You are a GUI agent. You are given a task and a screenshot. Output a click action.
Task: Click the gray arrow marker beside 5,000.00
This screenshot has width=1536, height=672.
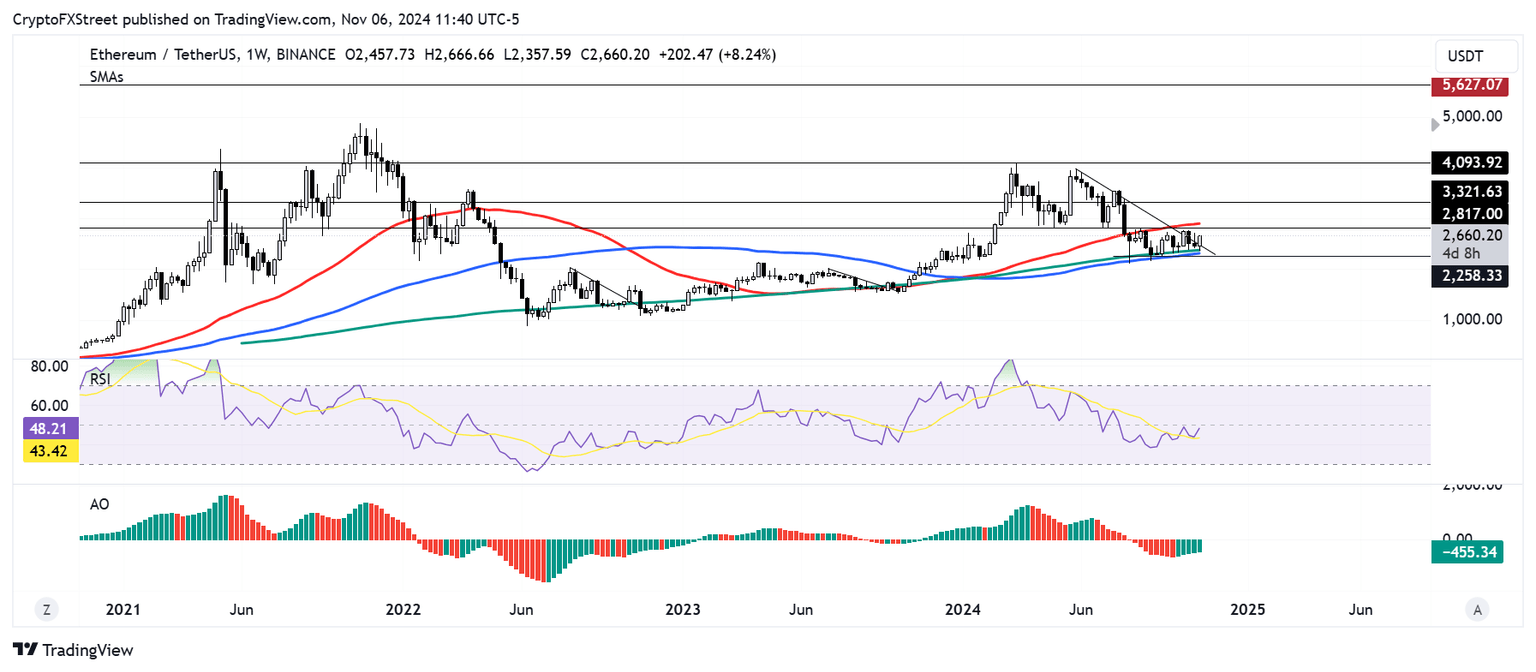[1437, 124]
